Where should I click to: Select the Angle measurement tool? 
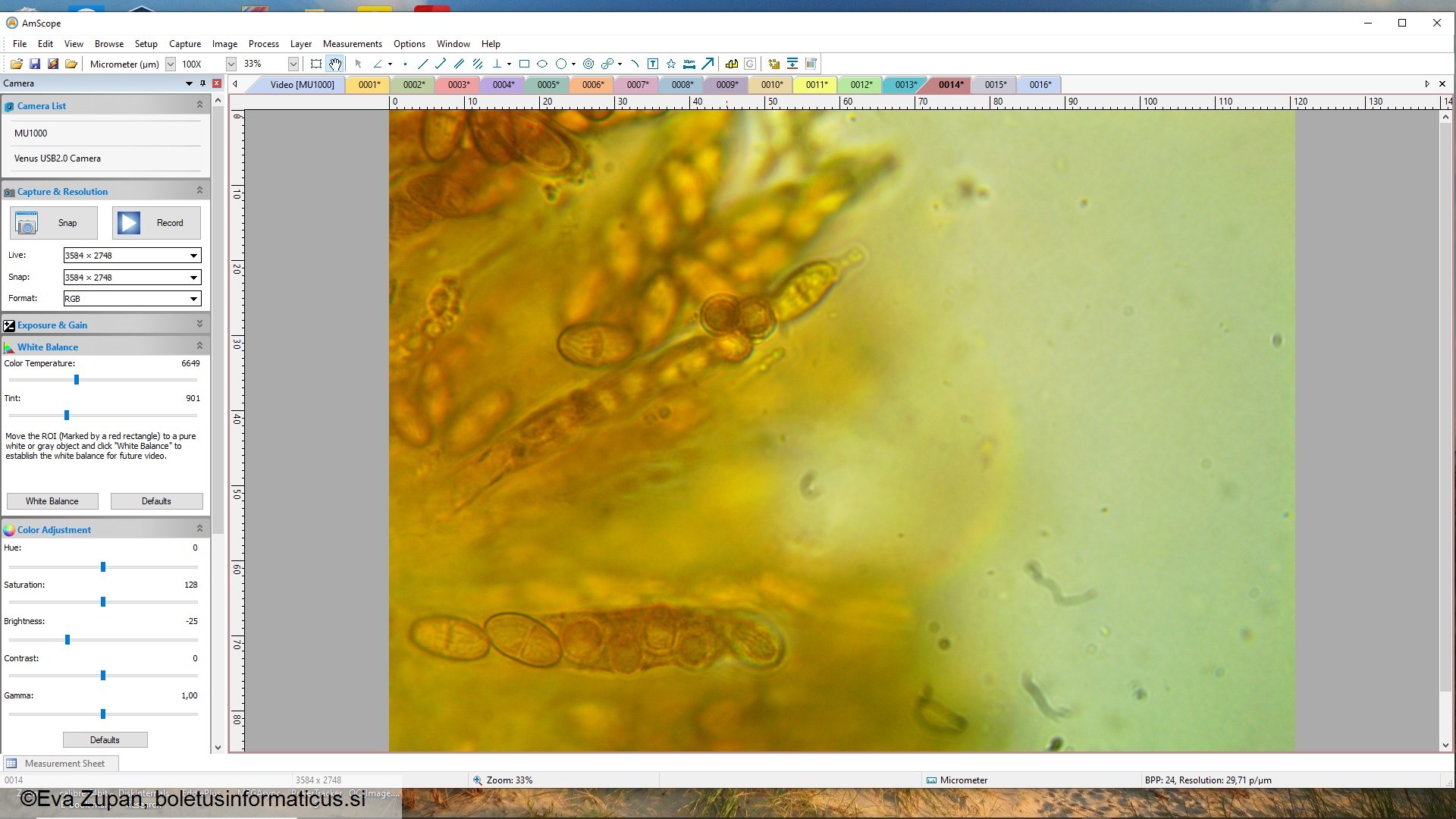click(x=377, y=64)
